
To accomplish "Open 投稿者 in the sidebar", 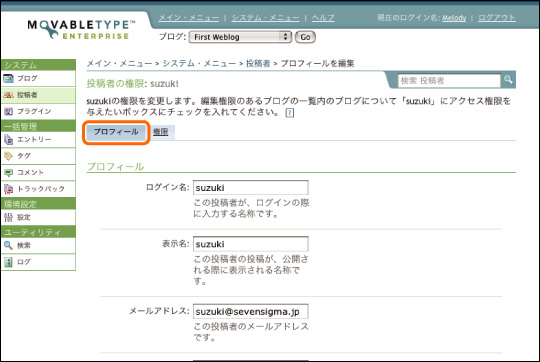I will (x=38, y=95).
